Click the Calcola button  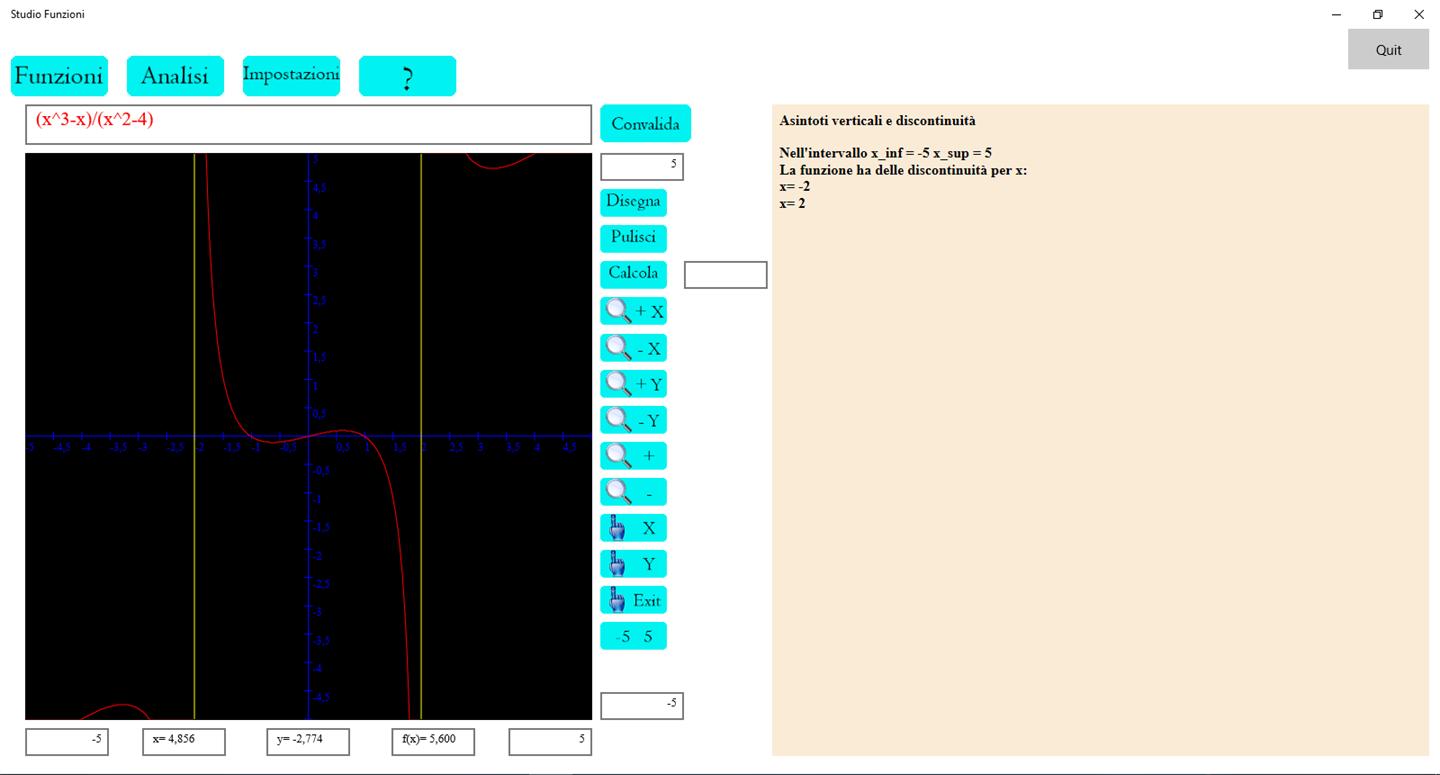(633, 273)
